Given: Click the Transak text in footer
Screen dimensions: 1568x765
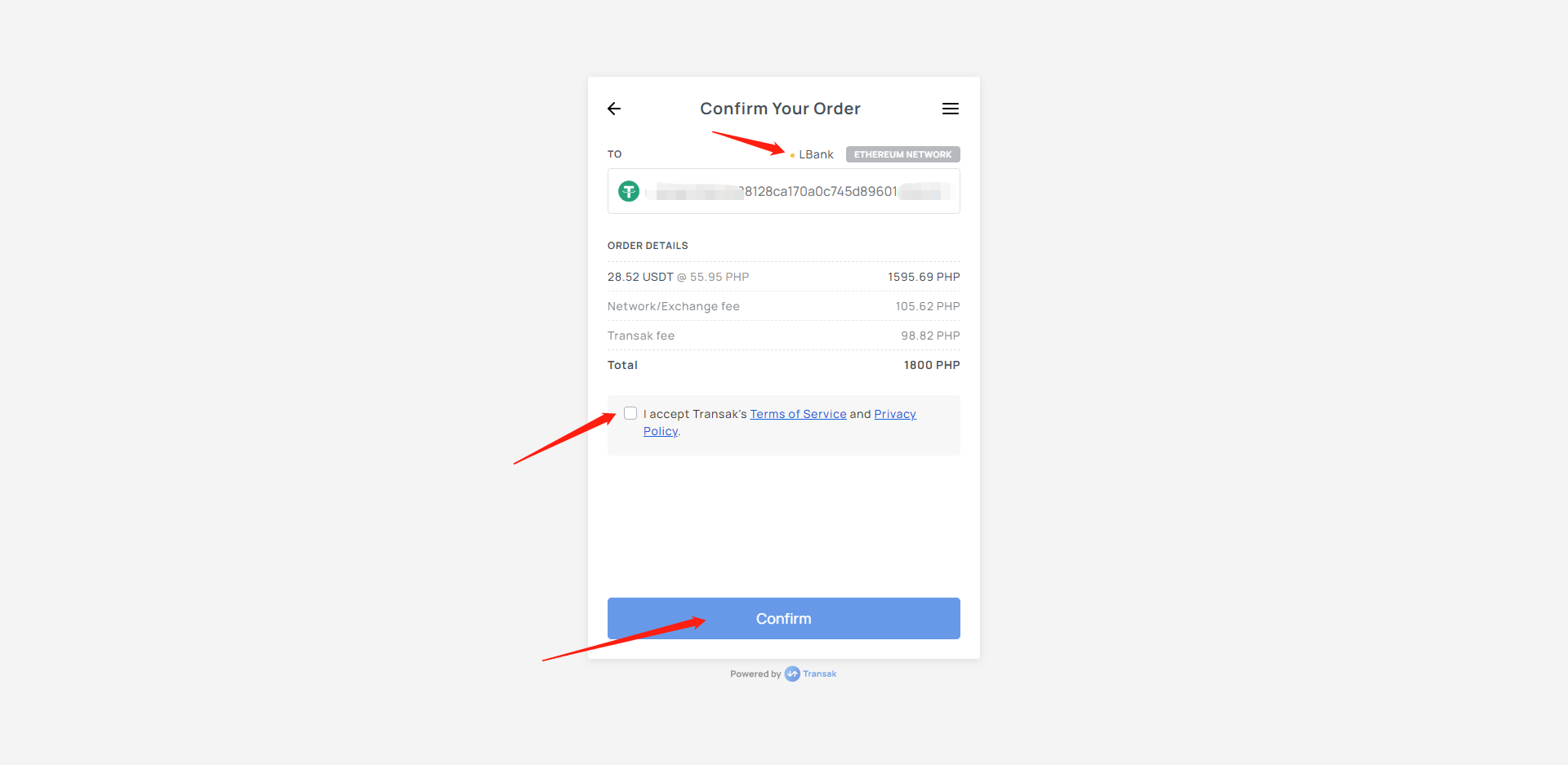Looking at the screenshot, I should 819,674.
